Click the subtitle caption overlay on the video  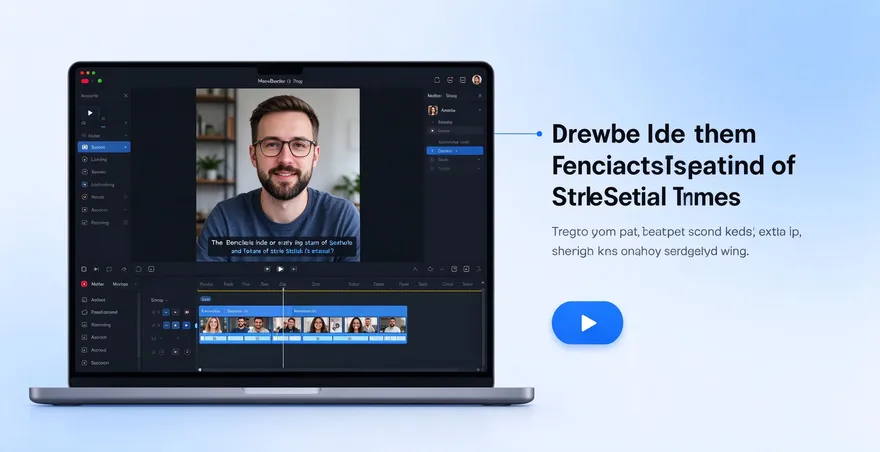282,247
